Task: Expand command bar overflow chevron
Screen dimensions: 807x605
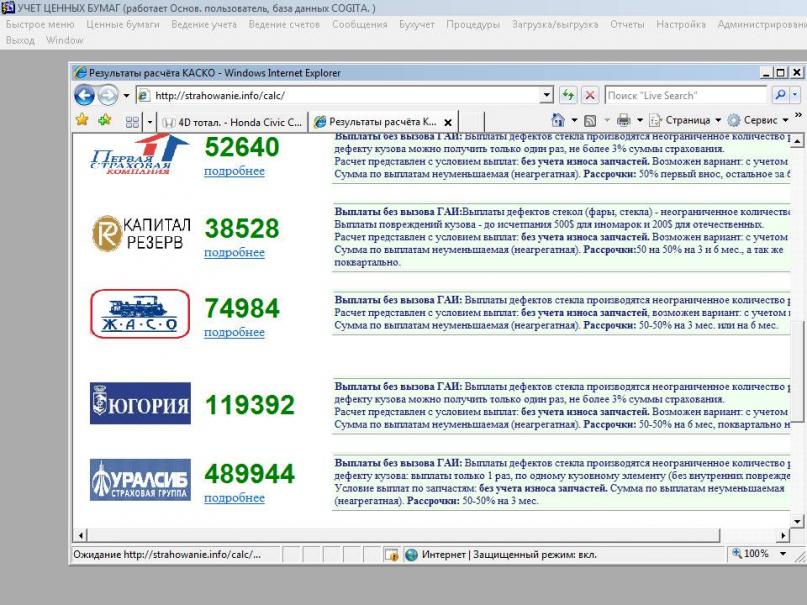Action: tap(798, 115)
